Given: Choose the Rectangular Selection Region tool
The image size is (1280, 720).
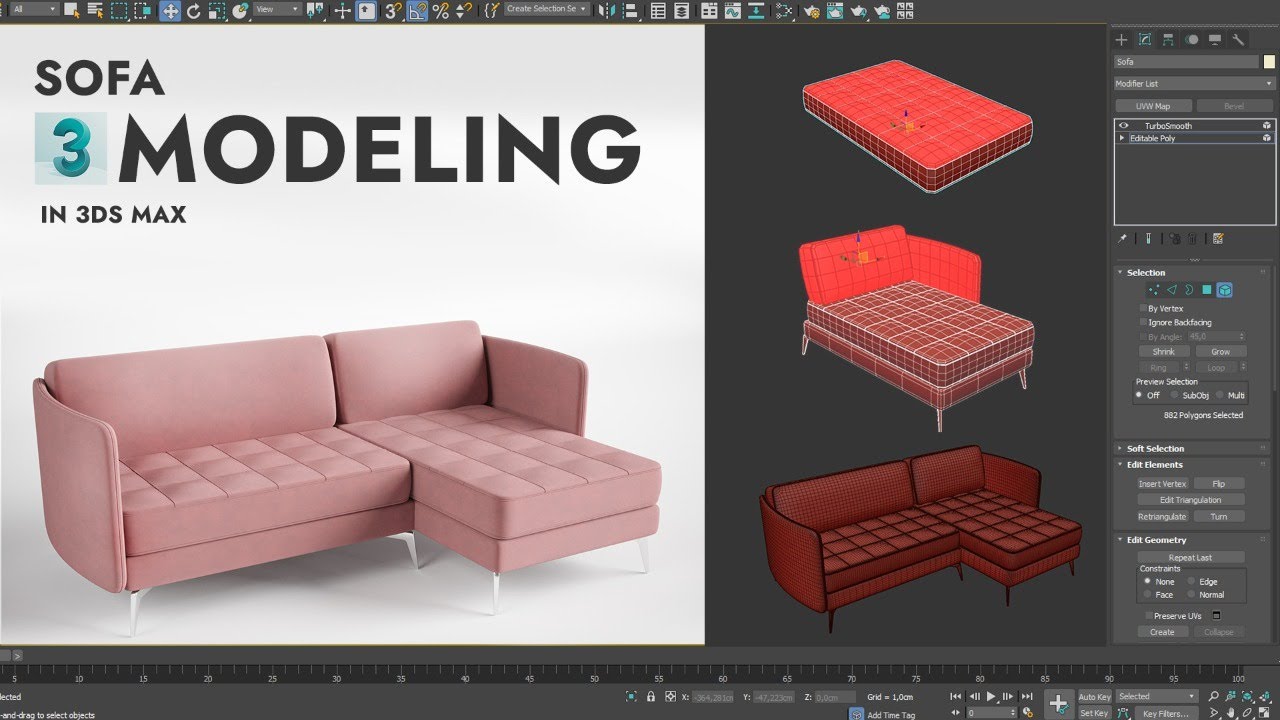Looking at the screenshot, I should 119,11.
